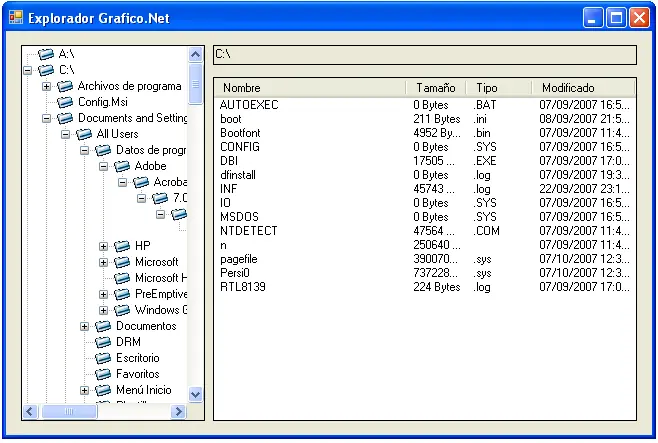
Task: Click the Escritorio folder icon
Action: point(104,358)
